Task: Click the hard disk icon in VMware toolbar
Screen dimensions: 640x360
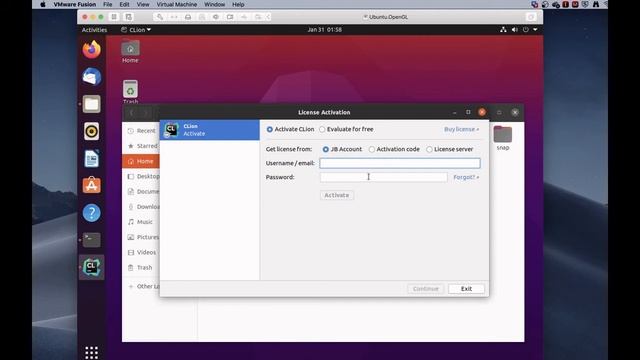Action: click(188, 17)
